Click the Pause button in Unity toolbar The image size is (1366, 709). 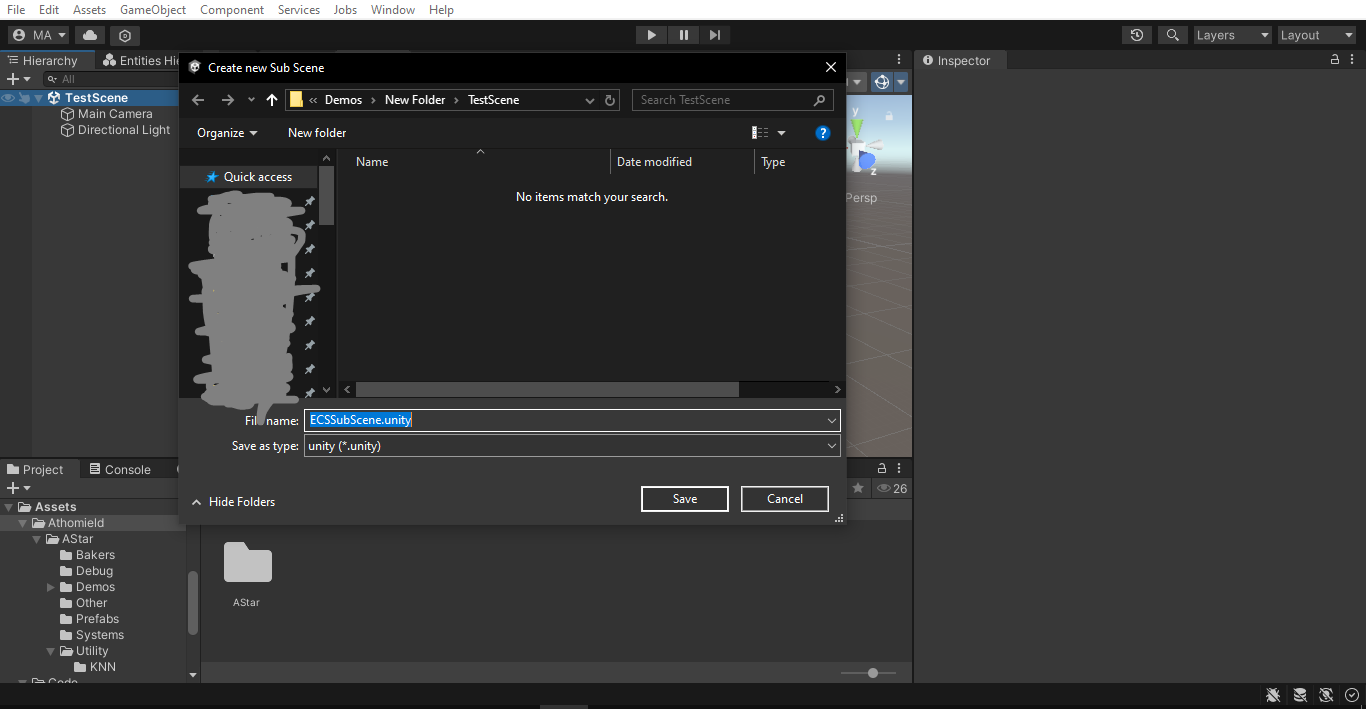click(x=683, y=35)
